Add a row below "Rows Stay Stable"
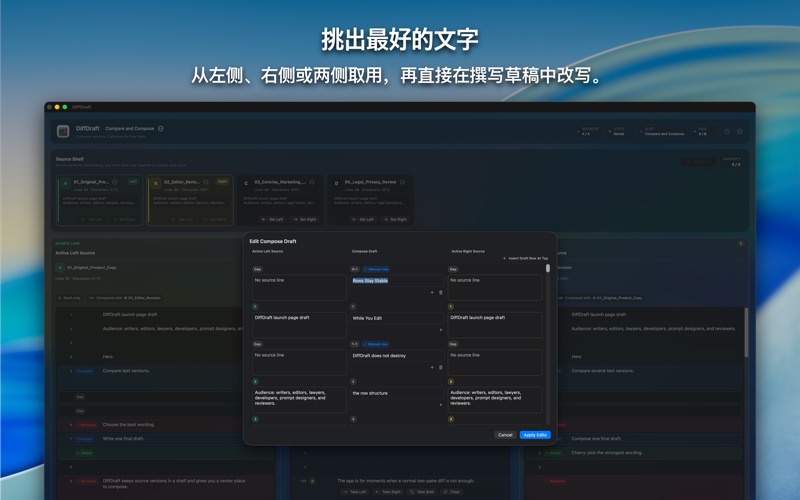Screen dimensions: 800x500 432,292
